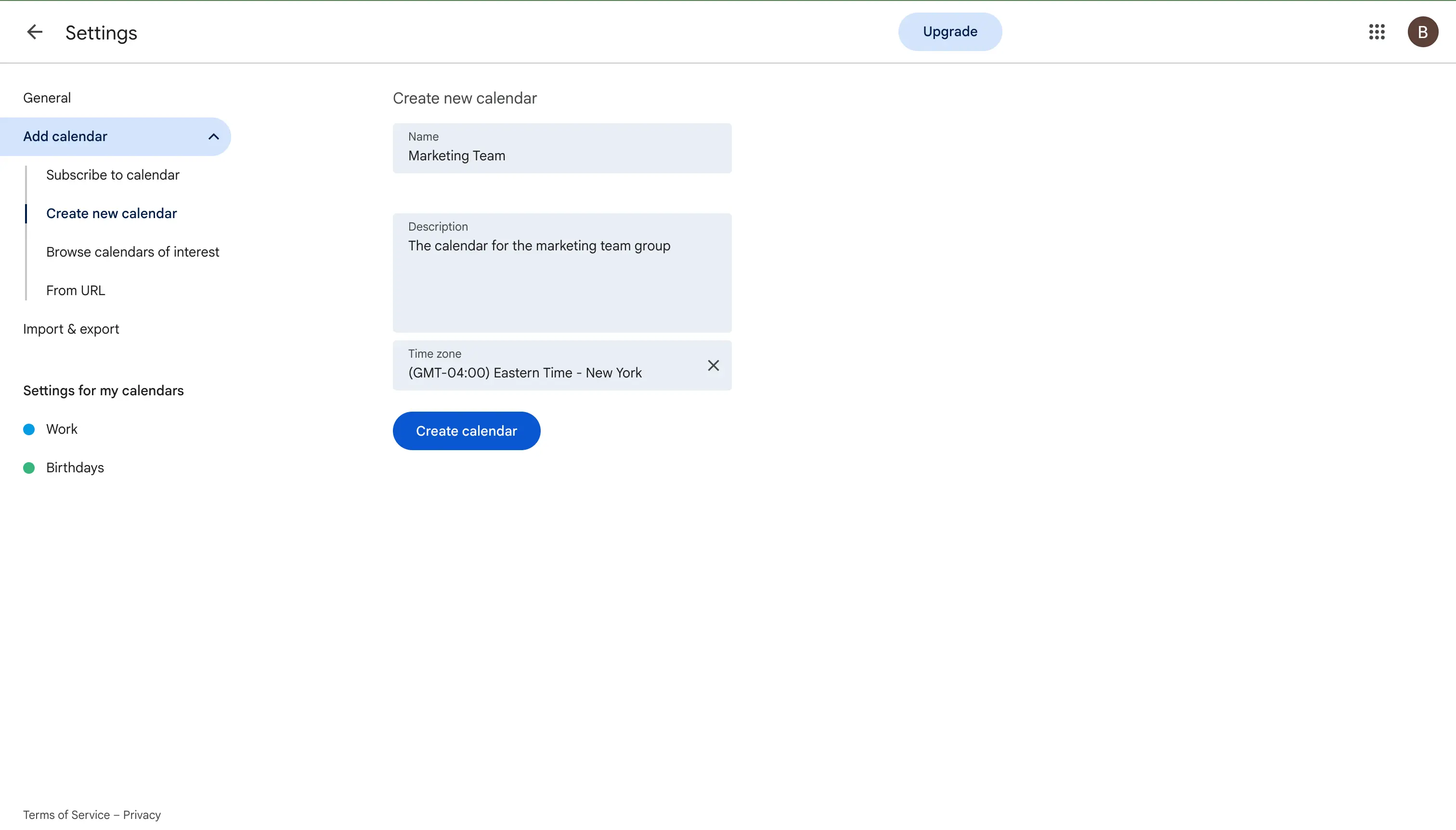
Task: Click the blue Work color dot
Action: [29, 429]
